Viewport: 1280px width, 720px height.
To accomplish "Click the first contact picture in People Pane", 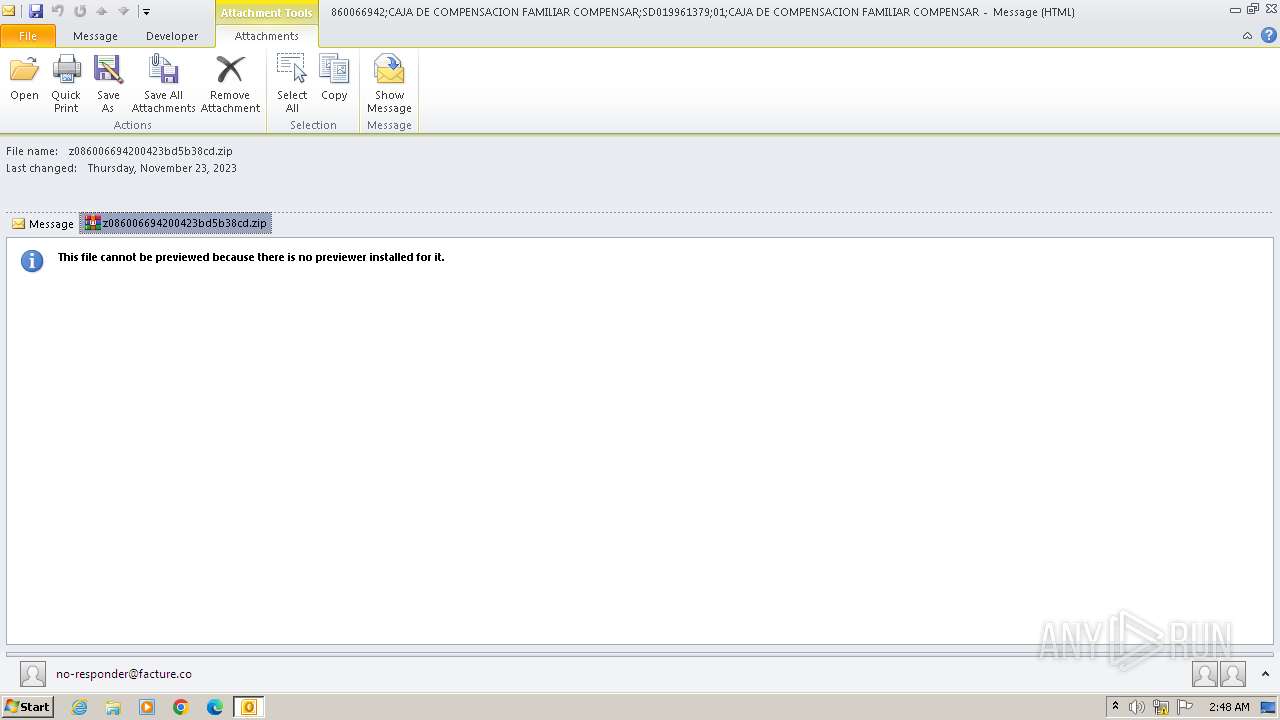I will 1205,674.
